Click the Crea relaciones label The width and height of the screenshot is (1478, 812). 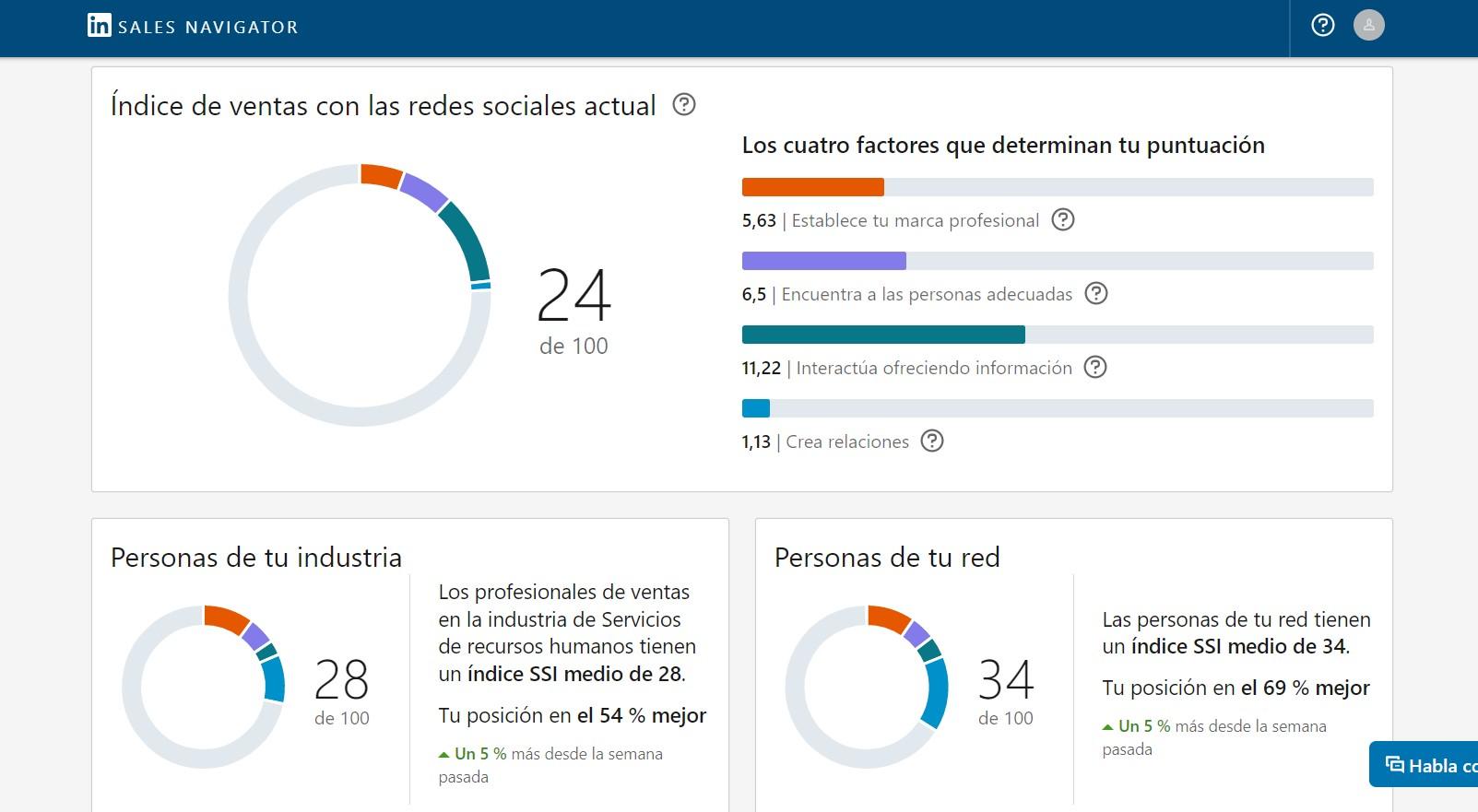(x=847, y=441)
